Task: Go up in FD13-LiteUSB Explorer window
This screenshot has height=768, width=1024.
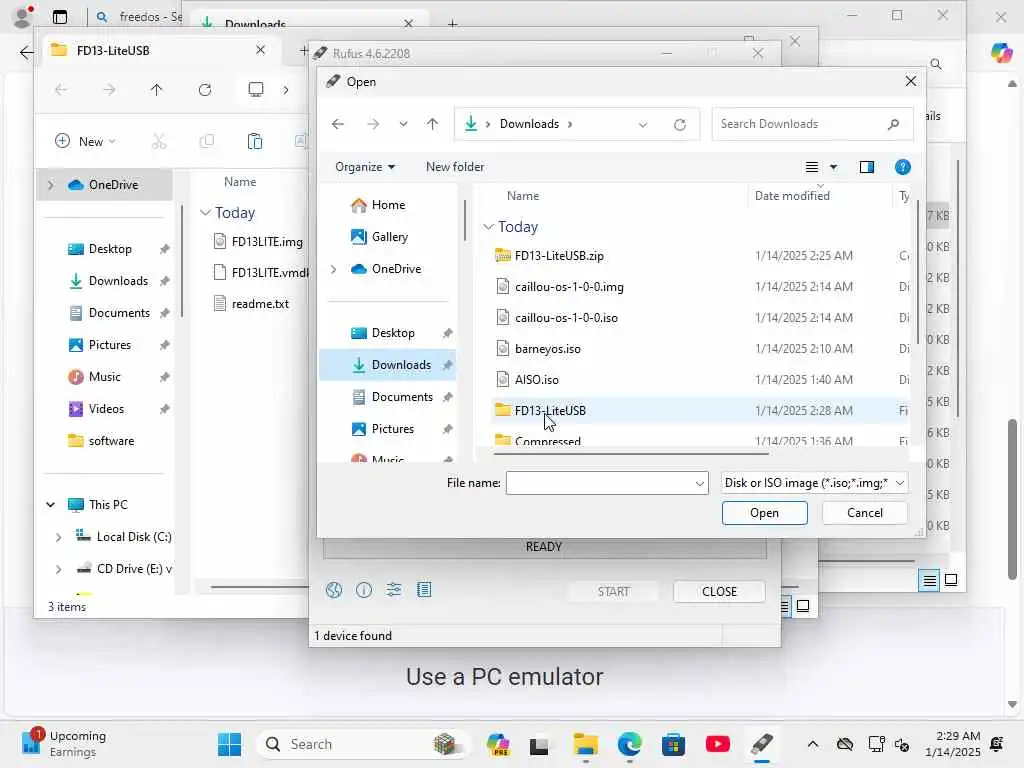Action: coord(156,90)
